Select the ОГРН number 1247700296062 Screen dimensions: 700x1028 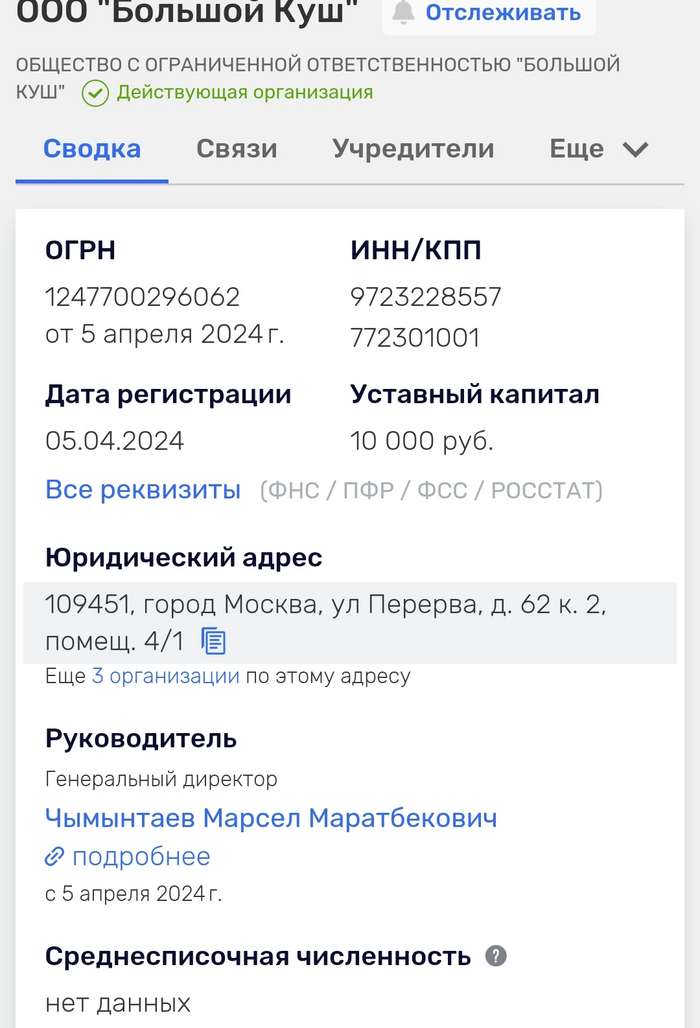click(143, 297)
